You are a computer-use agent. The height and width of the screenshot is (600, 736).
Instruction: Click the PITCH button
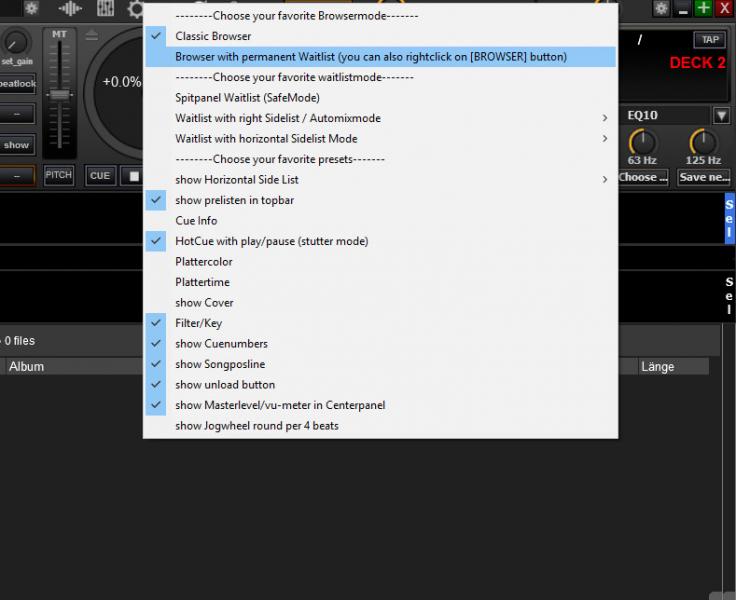pos(59,175)
